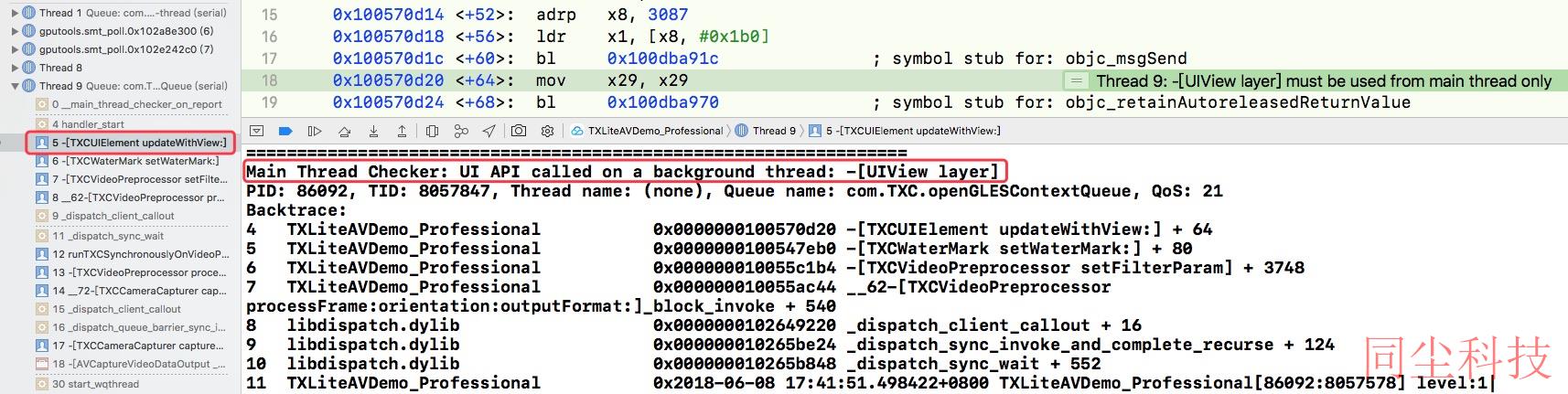Click assembly line 15 gutter number

coord(269,15)
